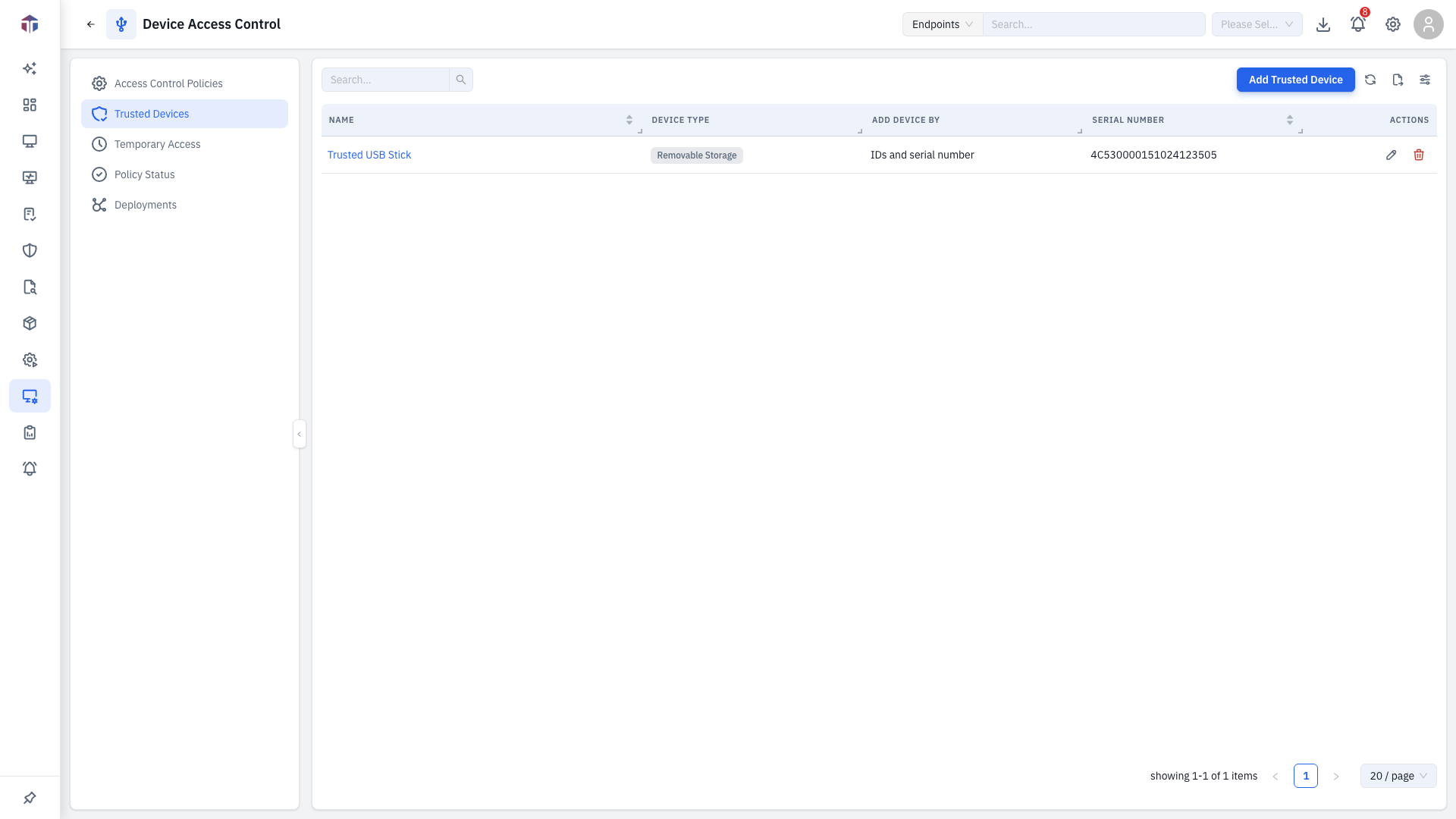Click the pin icon at sidebar bottom

[30, 798]
